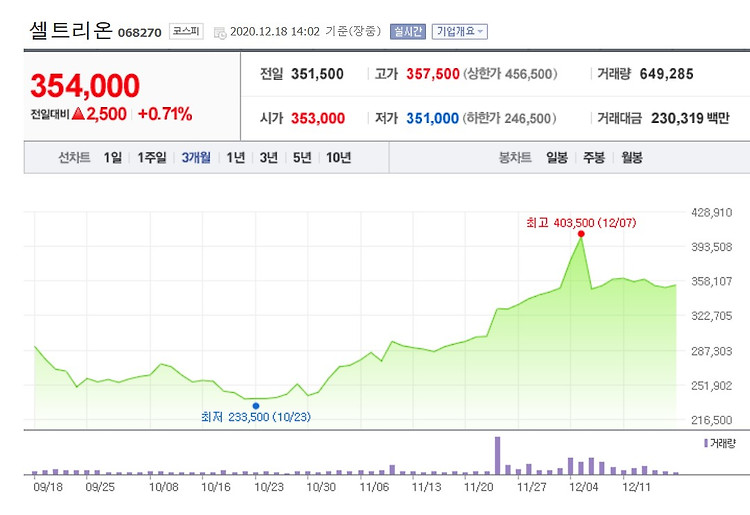Show the 일봉 daily candle chart
Image resolution: width=750 pixels, height=515 pixels.
[x=557, y=157]
